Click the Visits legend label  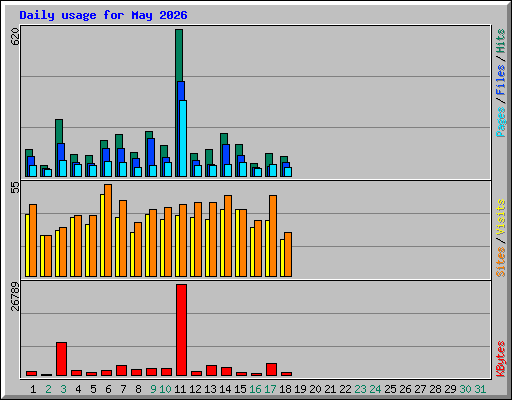click(500, 218)
